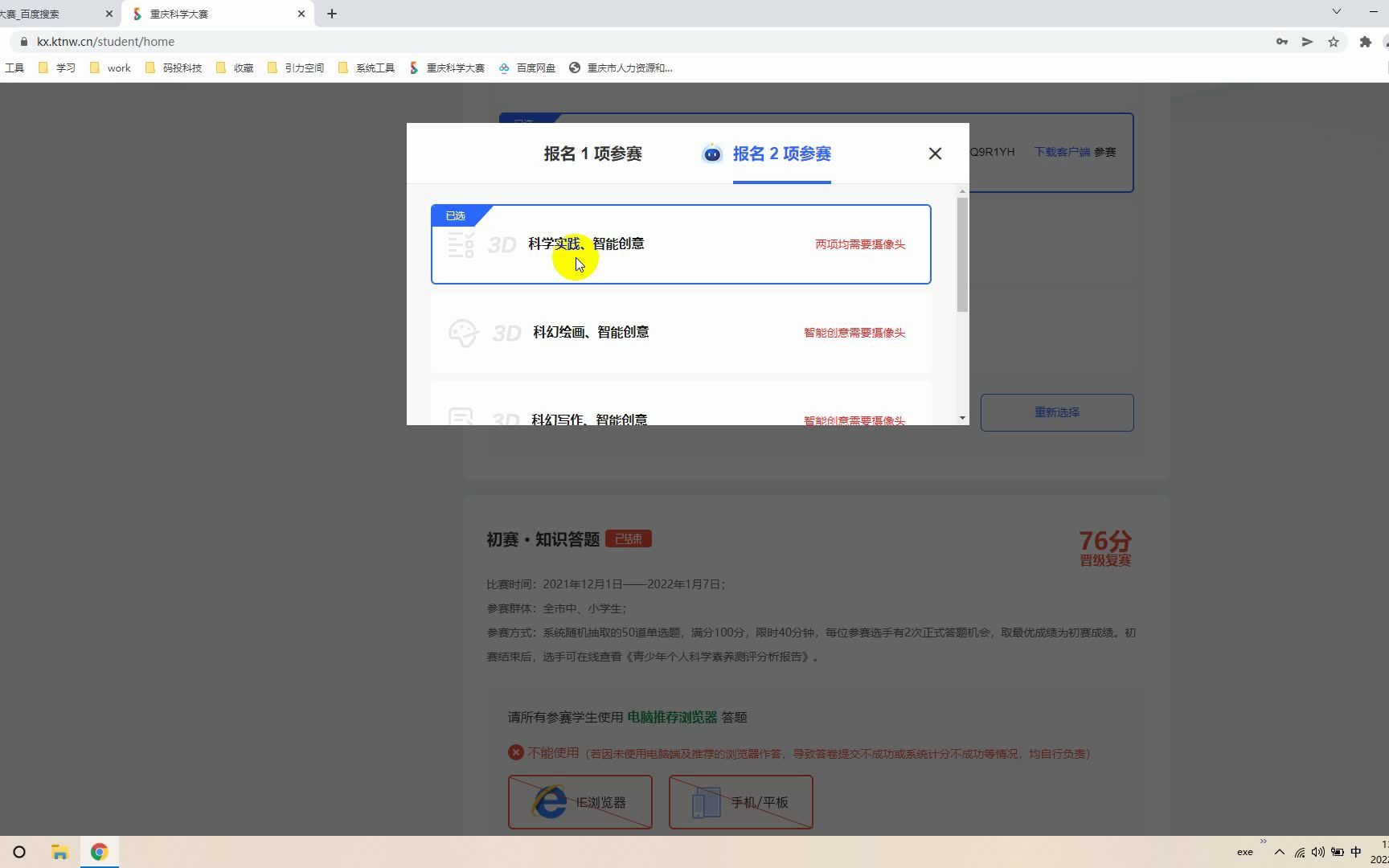Screen dimensions: 1389x868
Task: Close the registration dialog with X
Action: pyautogui.click(x=935, y=154)
